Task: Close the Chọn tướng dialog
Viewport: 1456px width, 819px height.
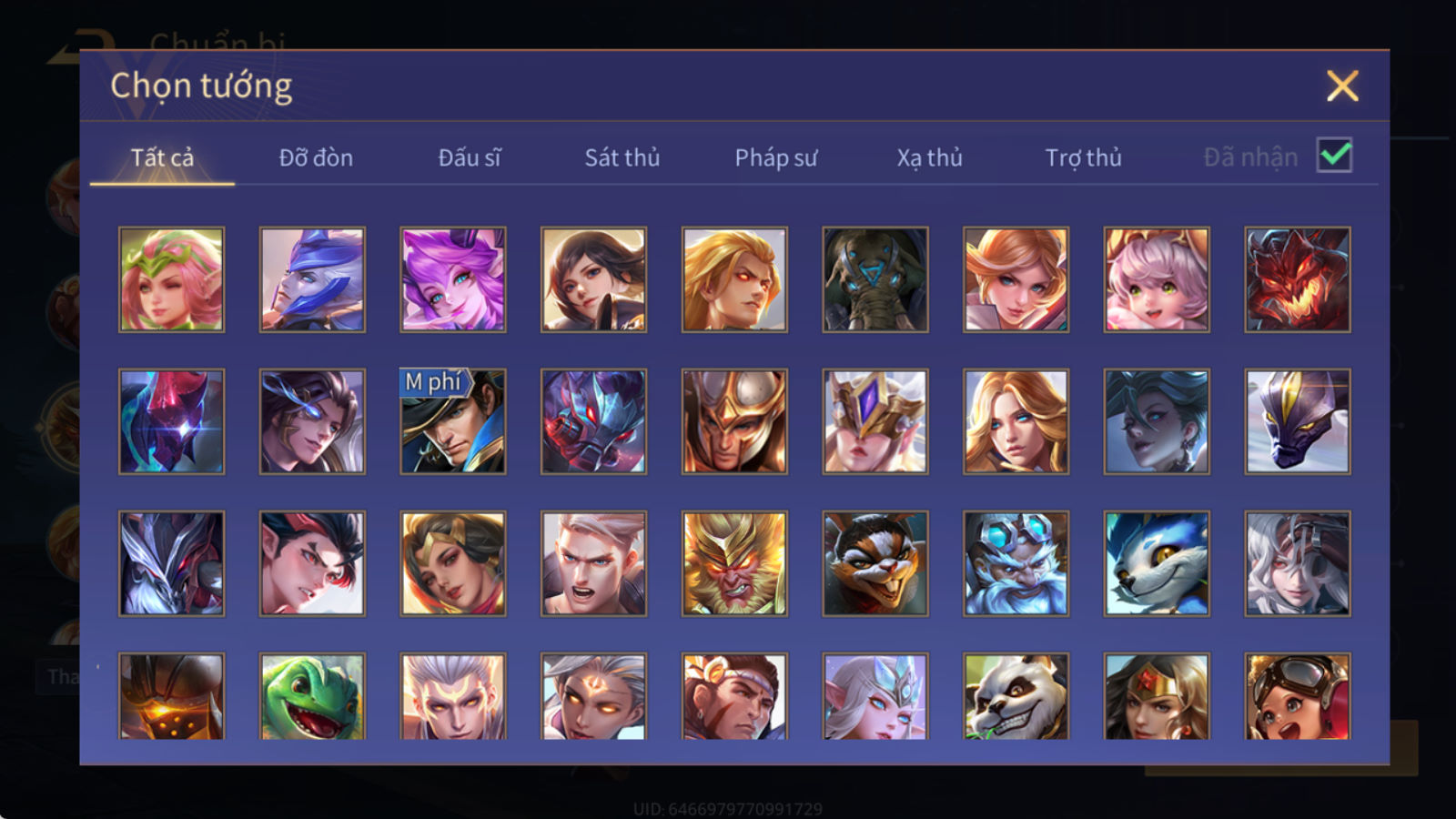Action: [1342, 86]
